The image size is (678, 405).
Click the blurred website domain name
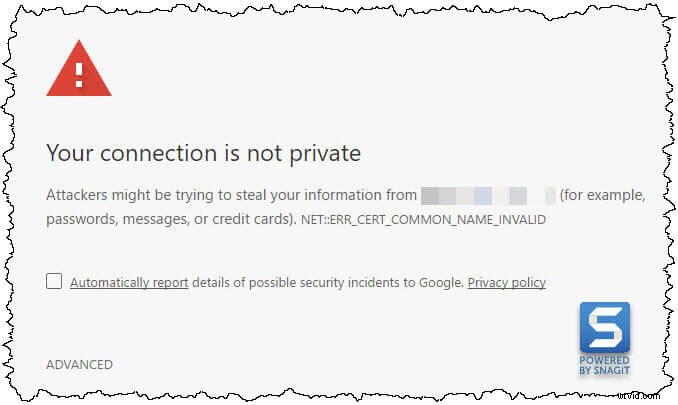[x=487, y=195]
